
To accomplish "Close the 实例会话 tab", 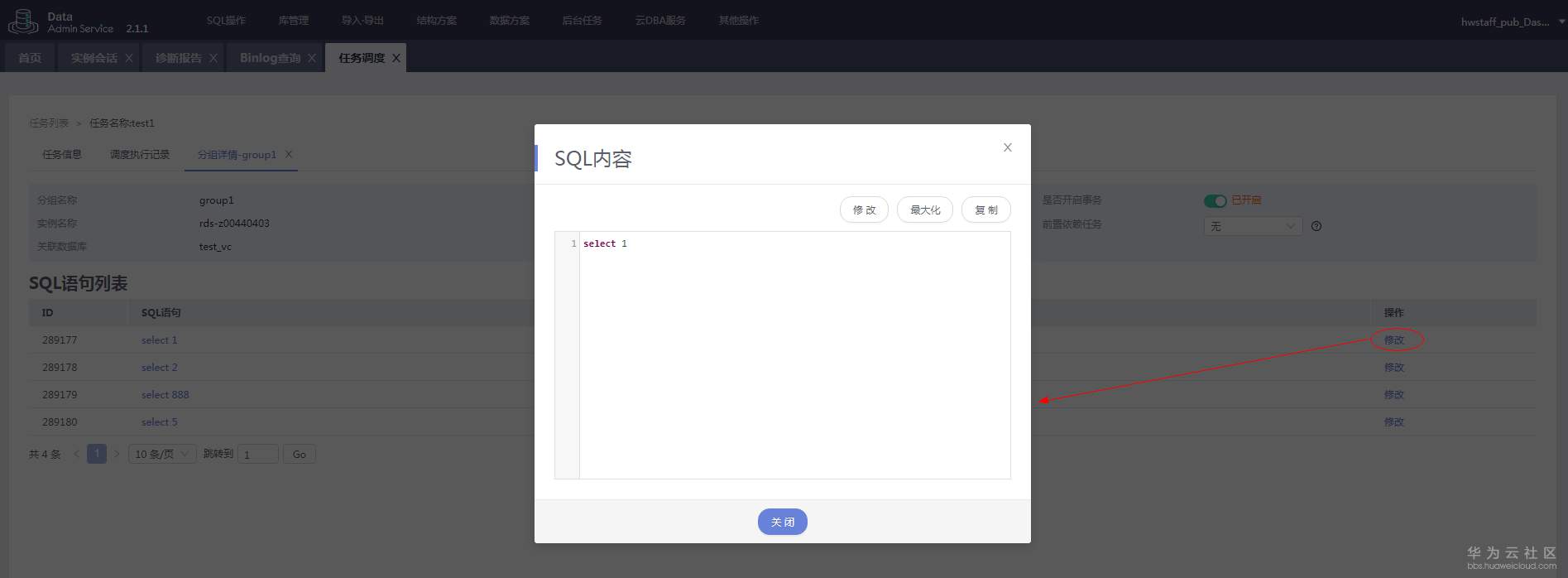I will [x=129, y=58].
